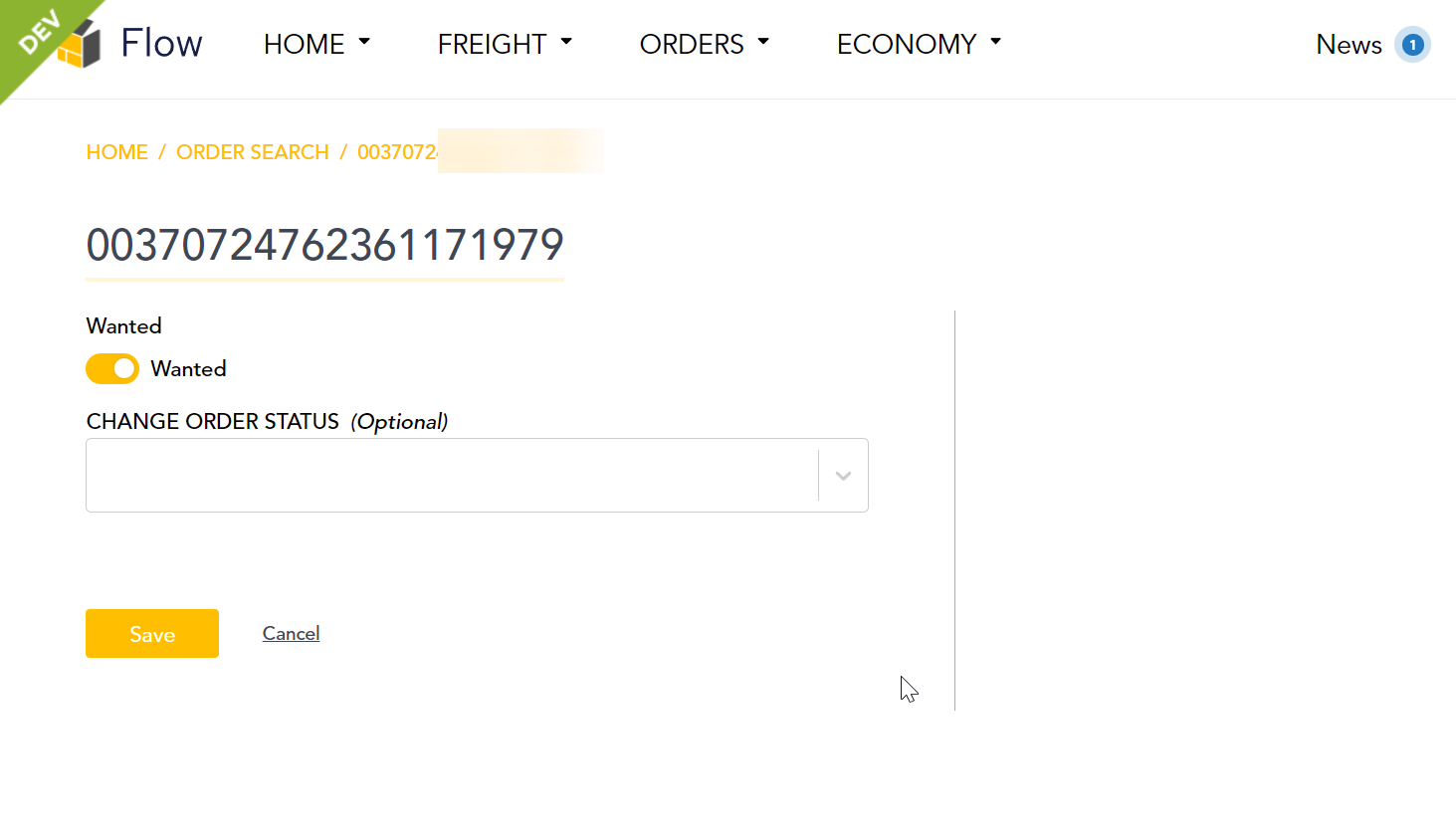Click the ORDERS menu caret arrow

763,42
